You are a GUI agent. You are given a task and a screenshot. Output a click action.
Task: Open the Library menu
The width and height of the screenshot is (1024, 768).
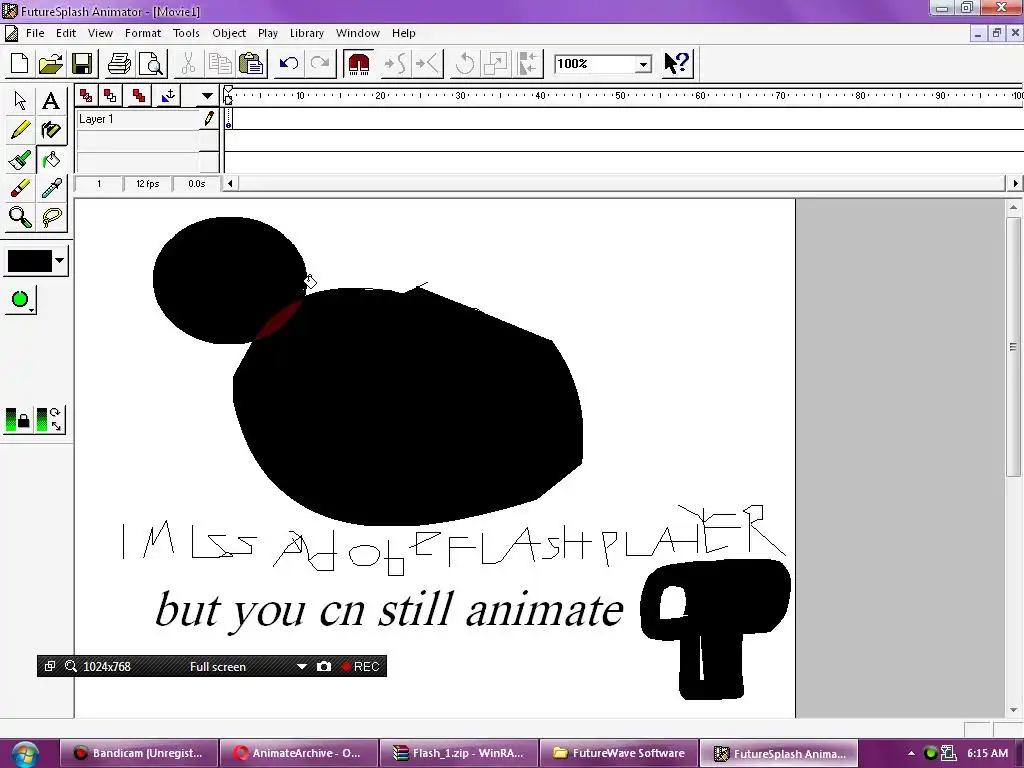[x=306, y=33]
